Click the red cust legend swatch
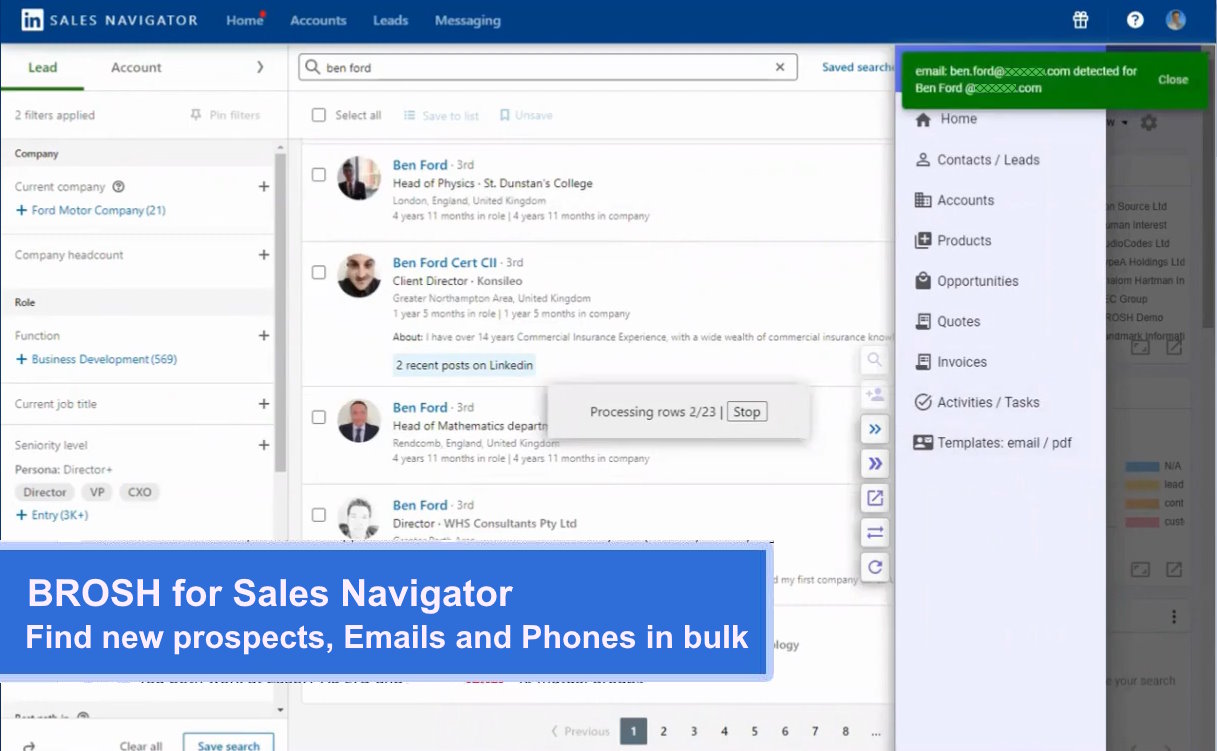Screen dimensions: 1217x751 1141,522
